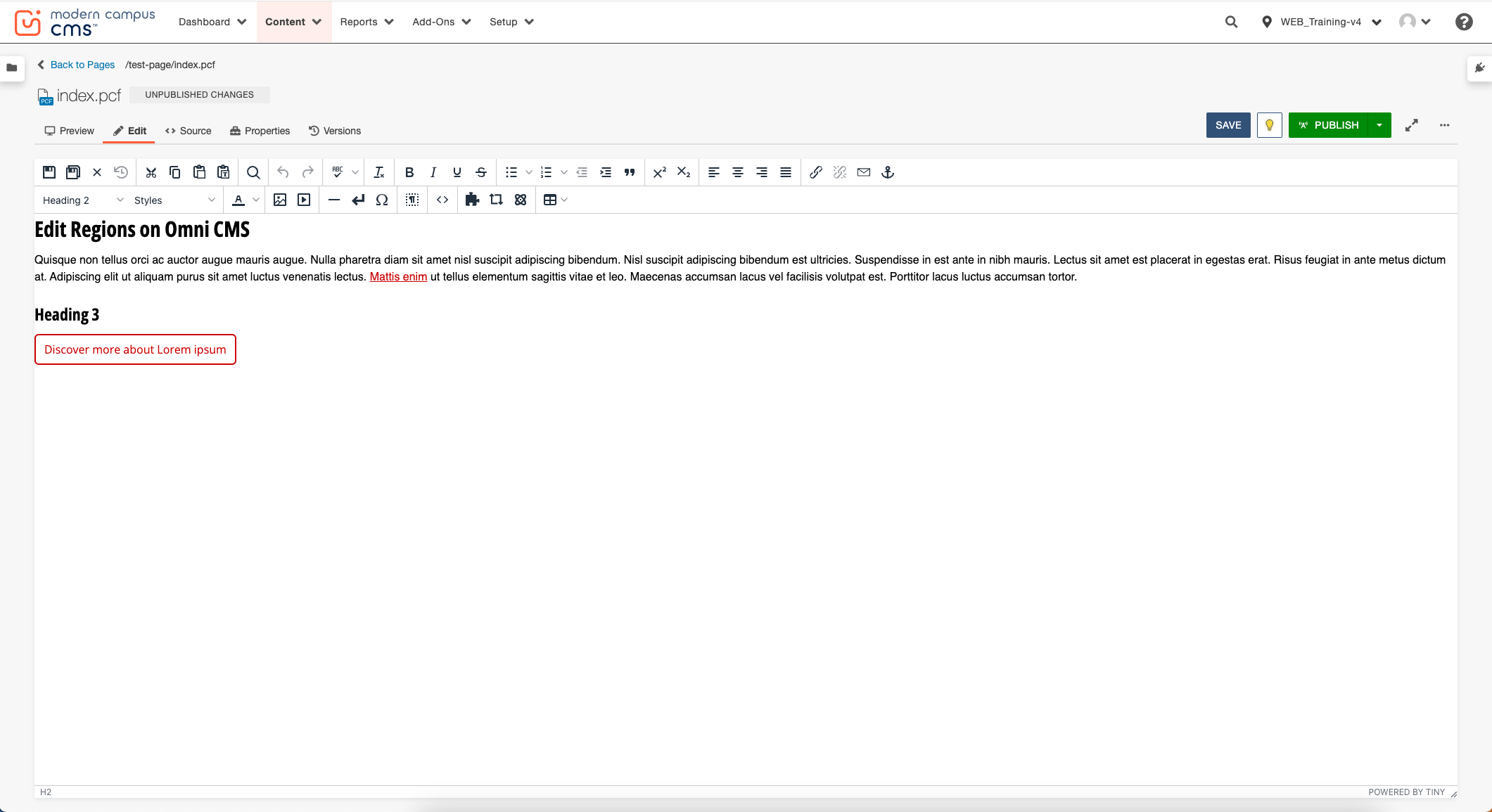Toggle Strikethrough formatting
Viewport: 1492px width, 812px height.
[x=481, y=172]
